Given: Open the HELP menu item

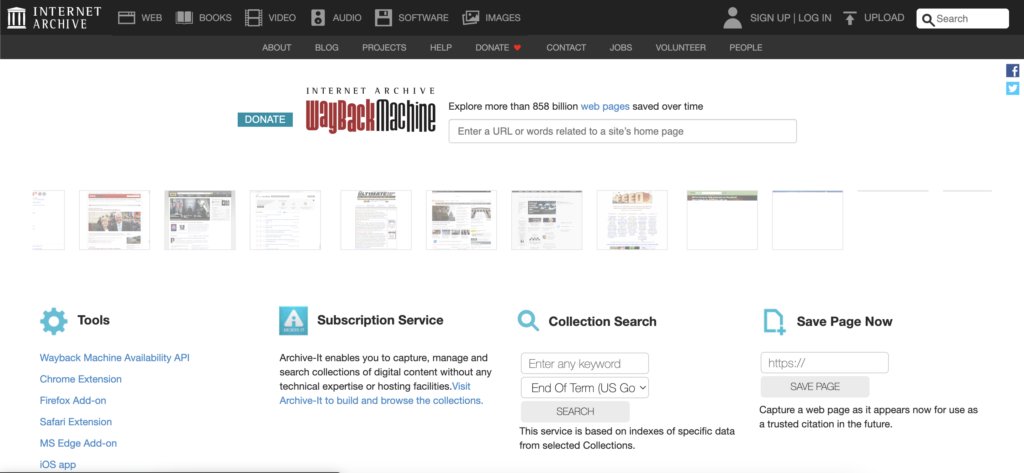Looking at the screenshot, I should tap(441, 48).
